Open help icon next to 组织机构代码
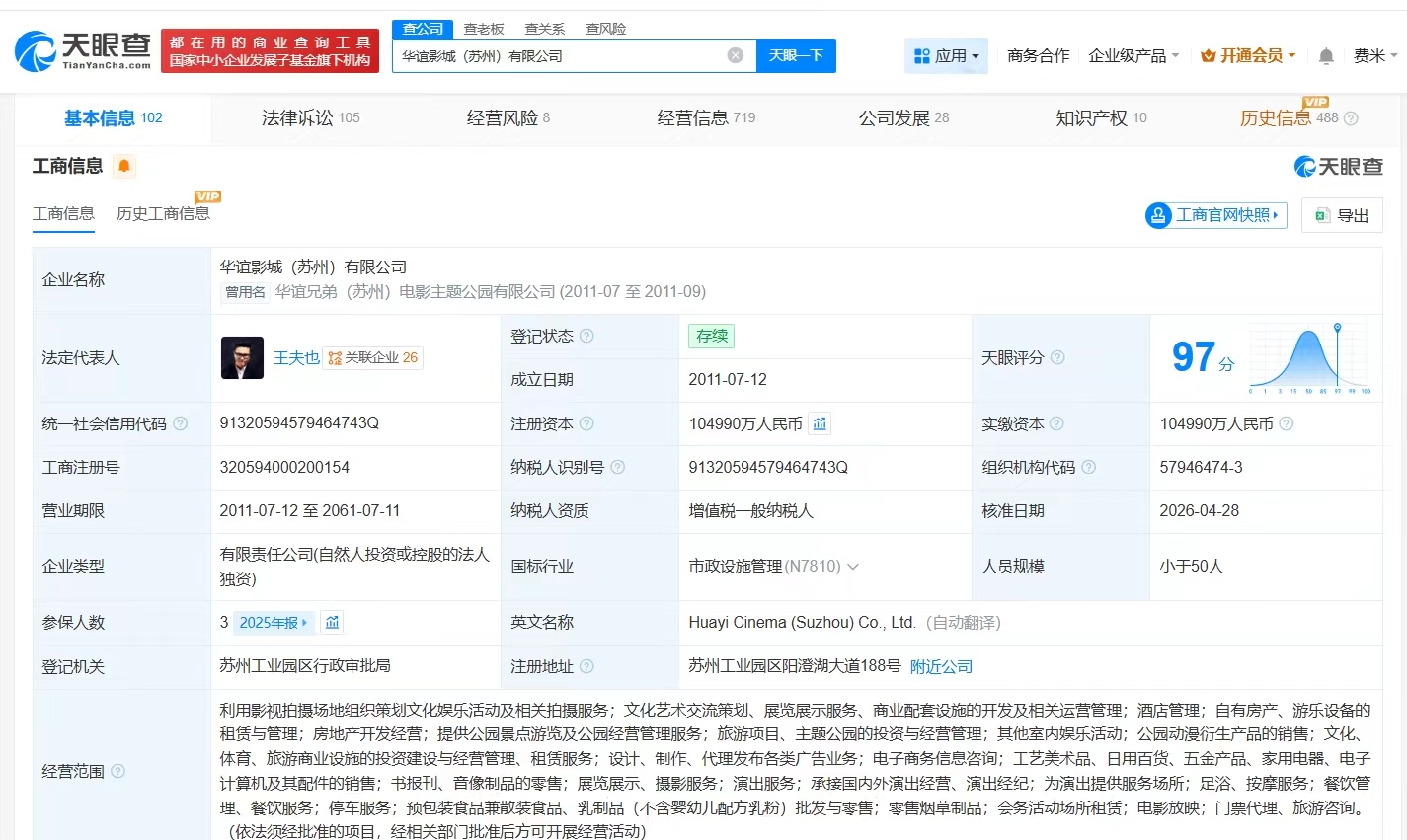This screenshot has width=1407, height=840. pyautogui.click(x=1089, y=467)
